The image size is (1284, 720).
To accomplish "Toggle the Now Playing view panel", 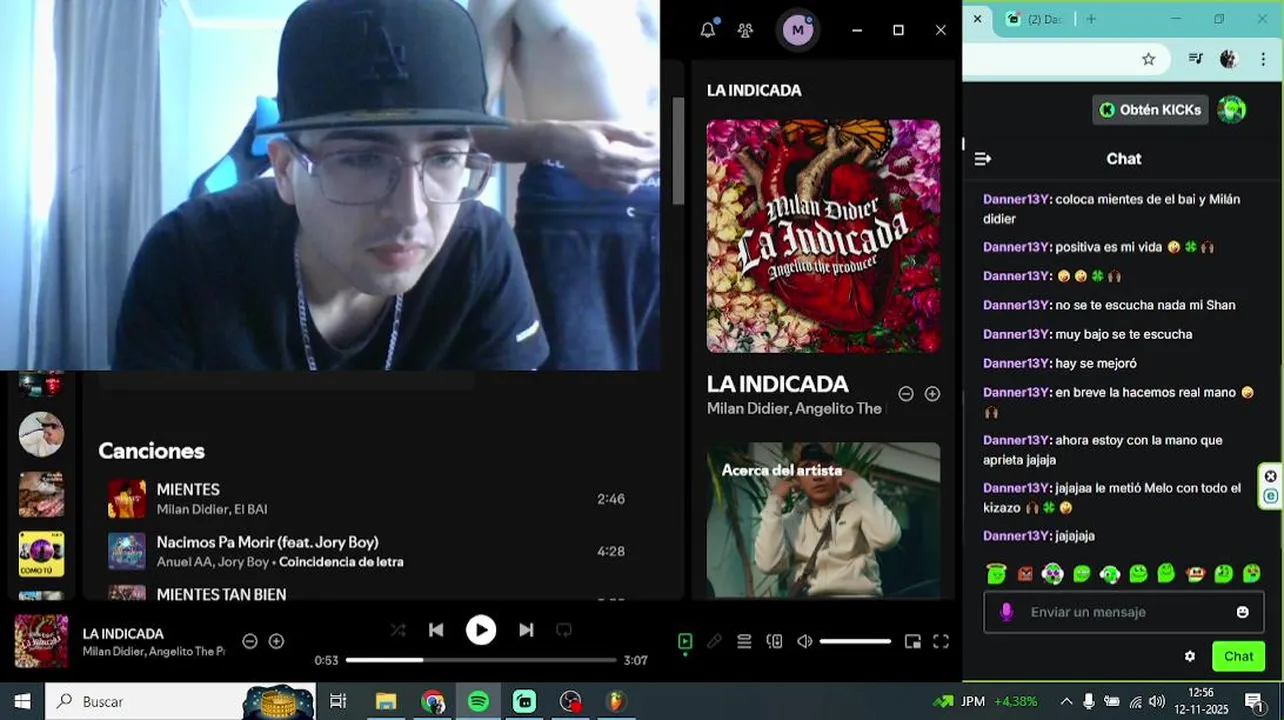I will tap(685, 641).
